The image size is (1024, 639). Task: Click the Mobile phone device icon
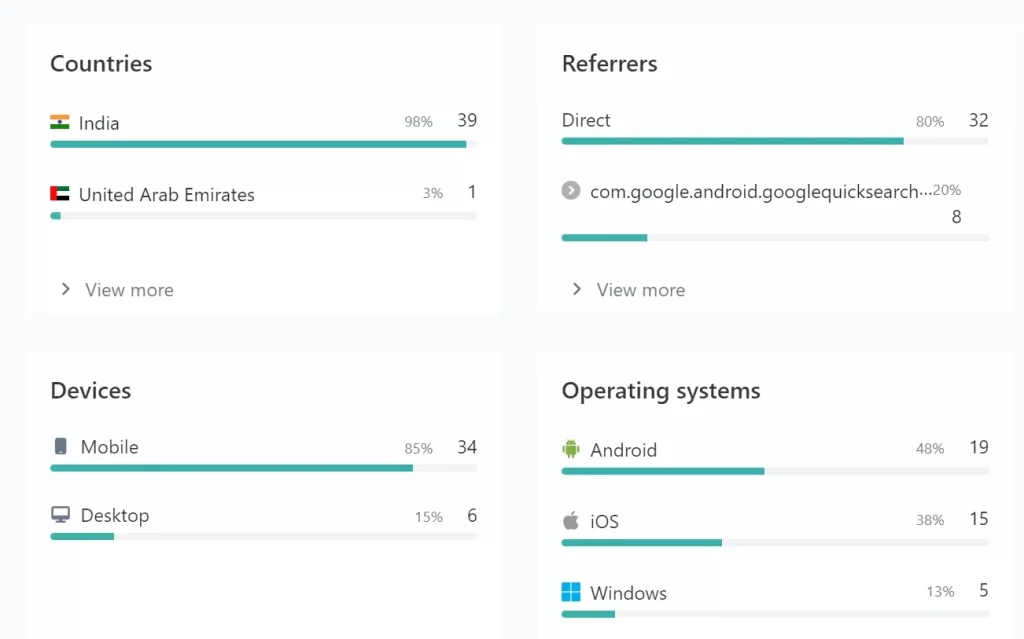[61, 447]
